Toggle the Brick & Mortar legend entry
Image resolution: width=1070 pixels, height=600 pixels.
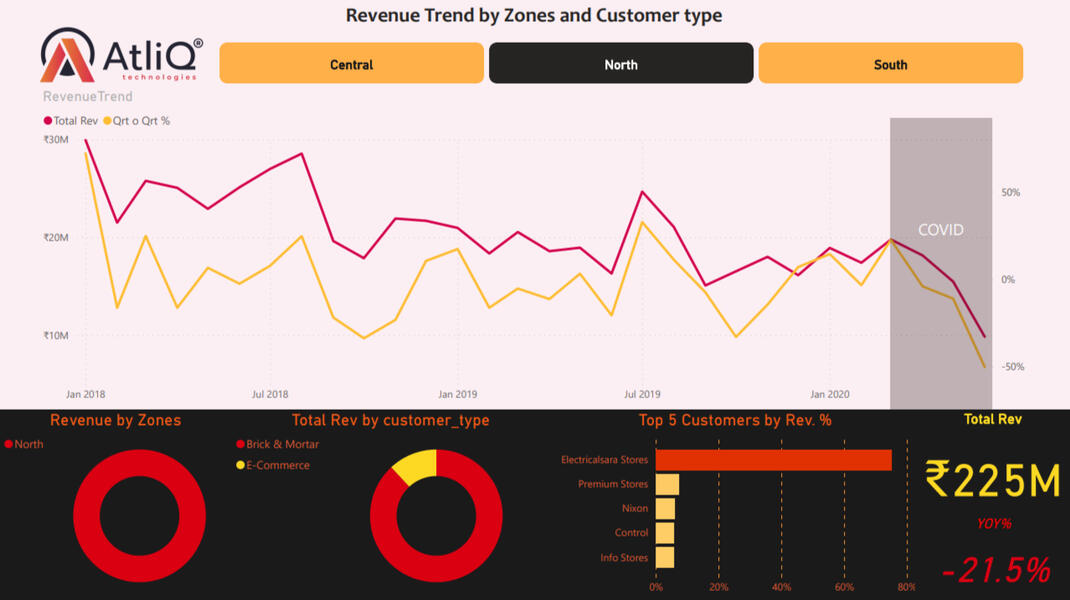click(240, 444)
